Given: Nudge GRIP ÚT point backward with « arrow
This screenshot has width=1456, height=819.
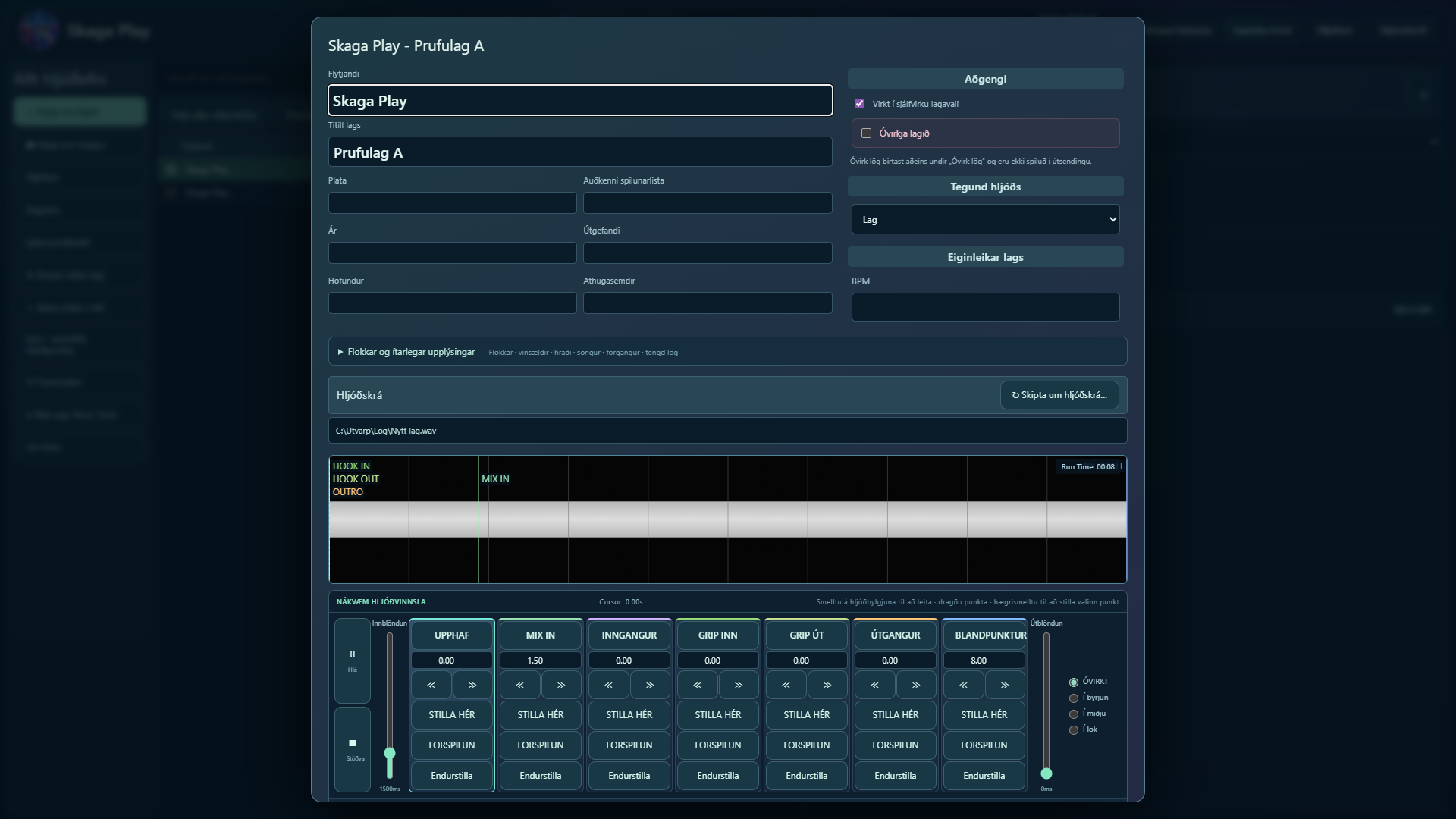Looking at the screenshot, I should [x=786, y=685].
